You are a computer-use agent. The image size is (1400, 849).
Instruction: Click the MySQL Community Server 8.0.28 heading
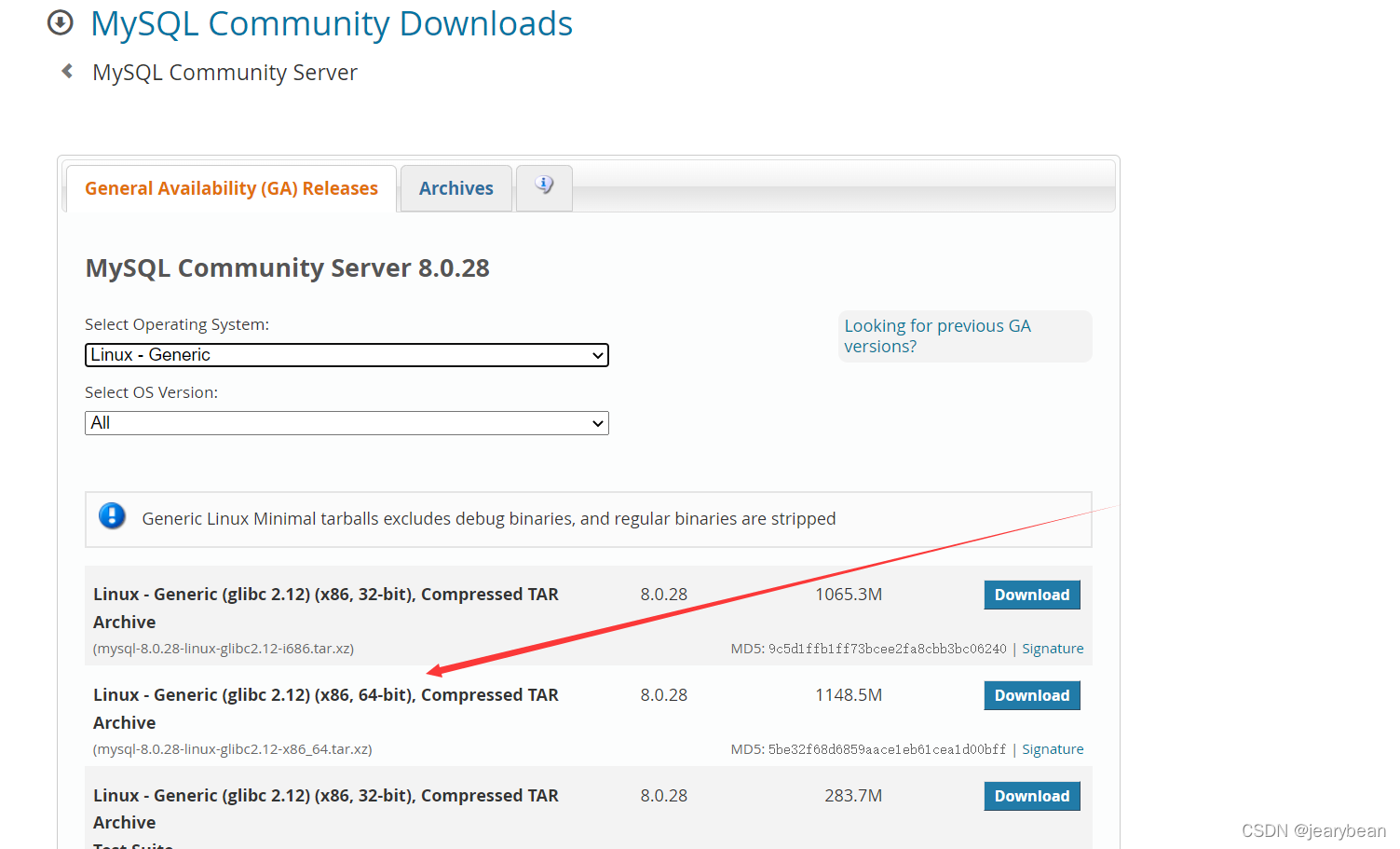click(288, 268)
